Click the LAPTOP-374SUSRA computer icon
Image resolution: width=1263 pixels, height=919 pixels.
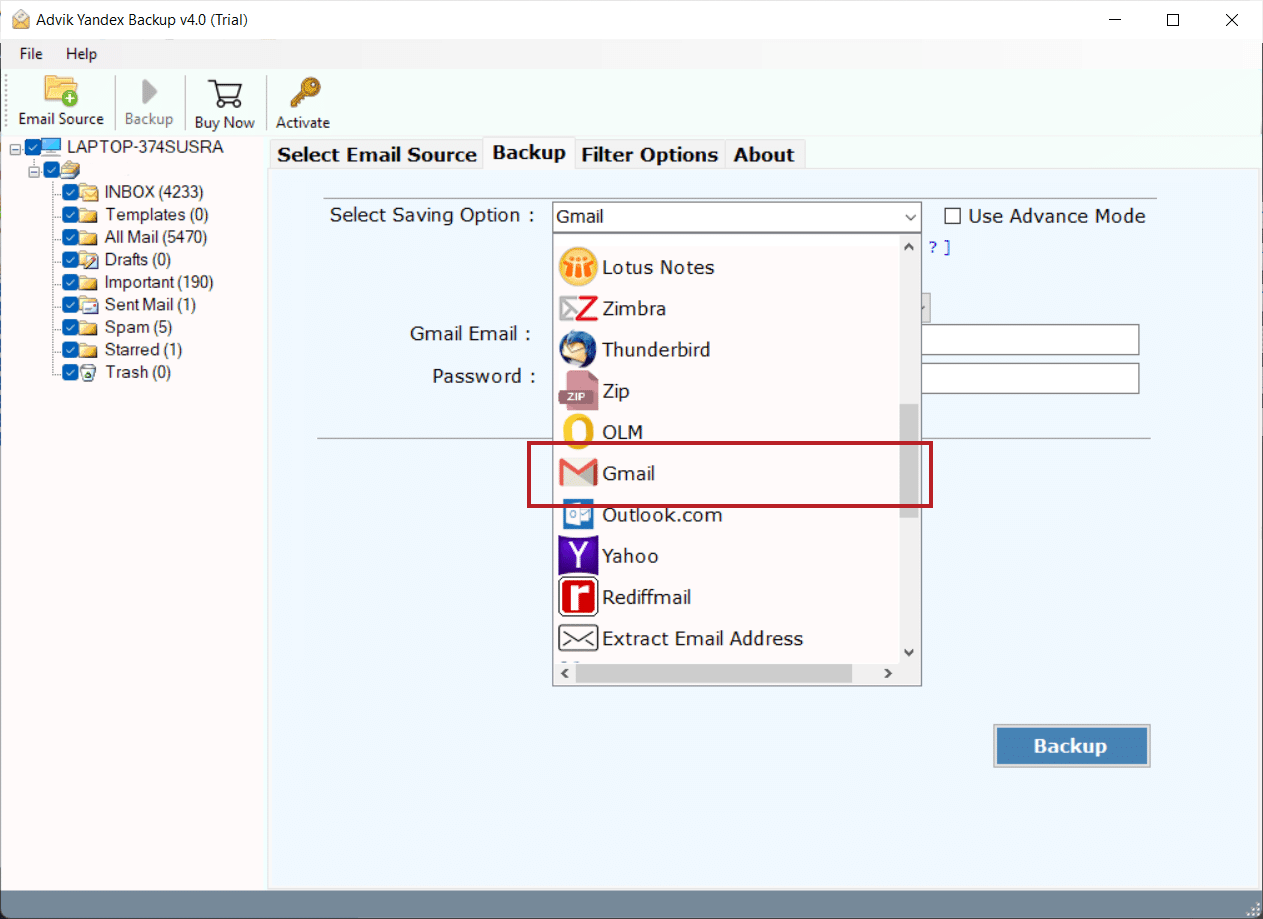pos(51,147)
